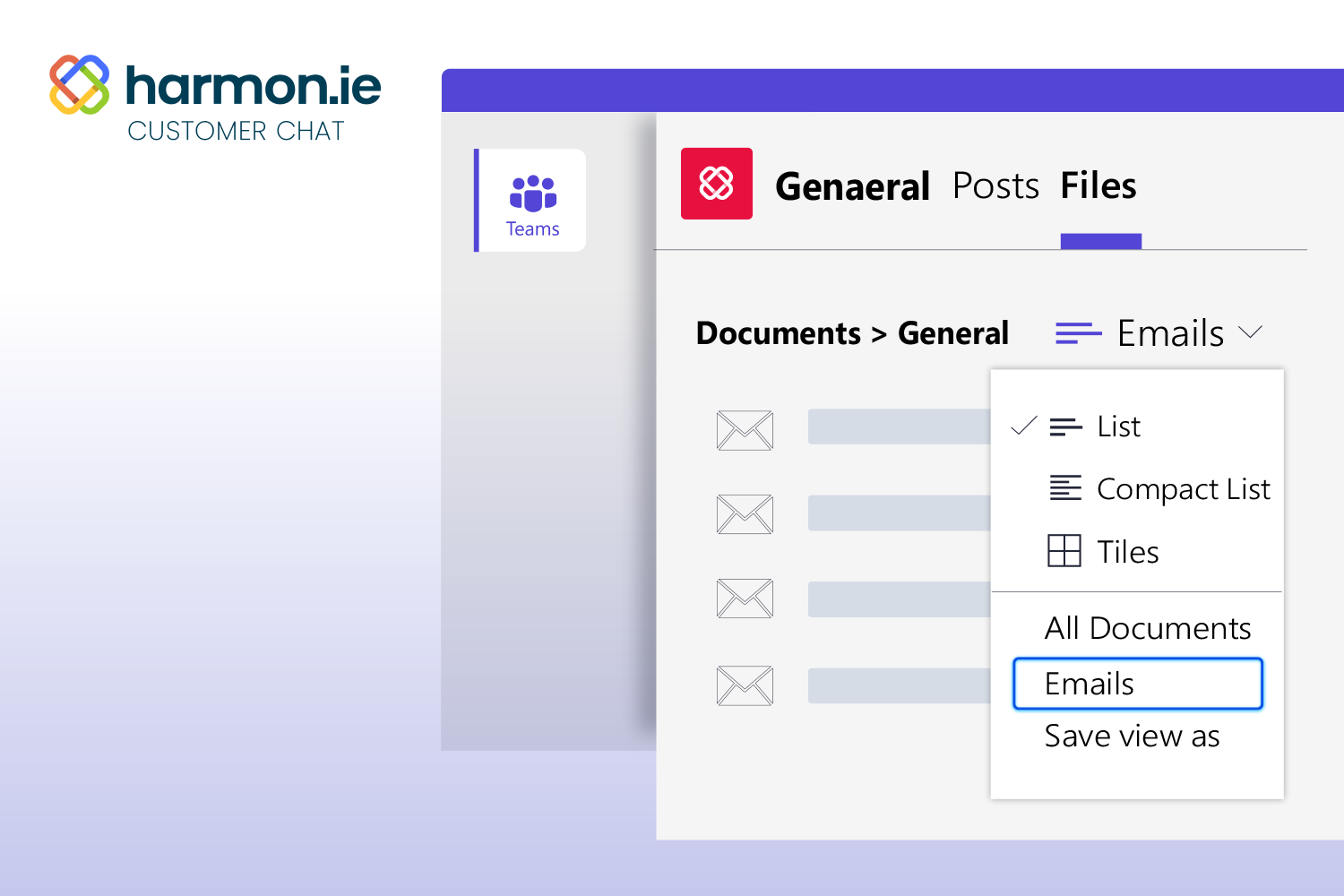This screenshot has width=1344, height=896.
Task: Switch to the Posts tab
Action: pyautogui.click(x=995, y=185)
